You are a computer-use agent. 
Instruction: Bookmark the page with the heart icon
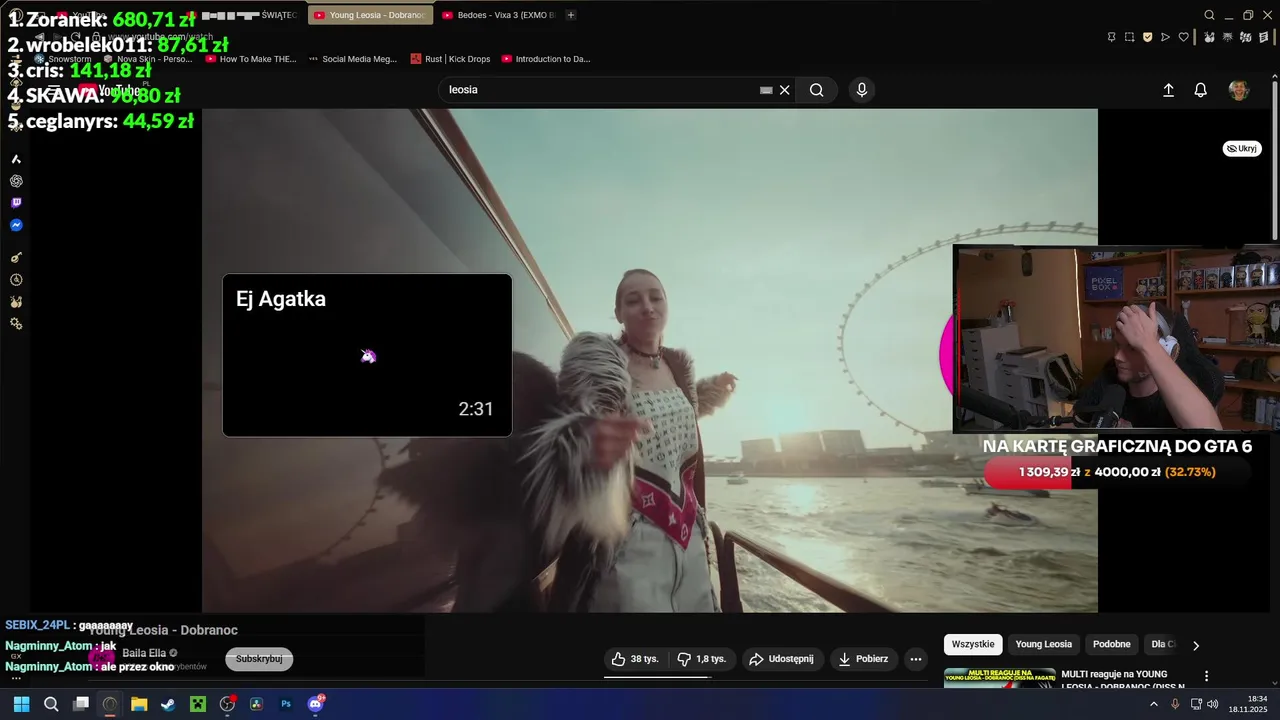(x=1183, y=37)
